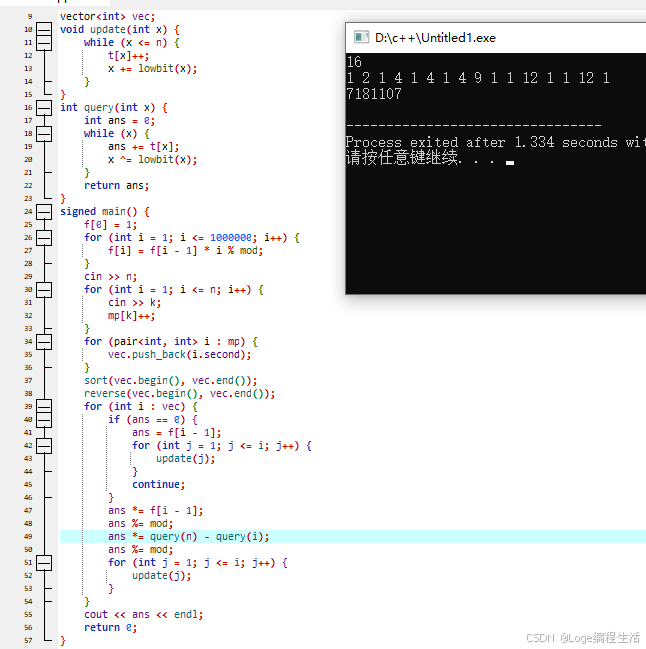Click the line 'cout << ans << endl;'
This screenshot has height=649, width=646.
point(144,614)
